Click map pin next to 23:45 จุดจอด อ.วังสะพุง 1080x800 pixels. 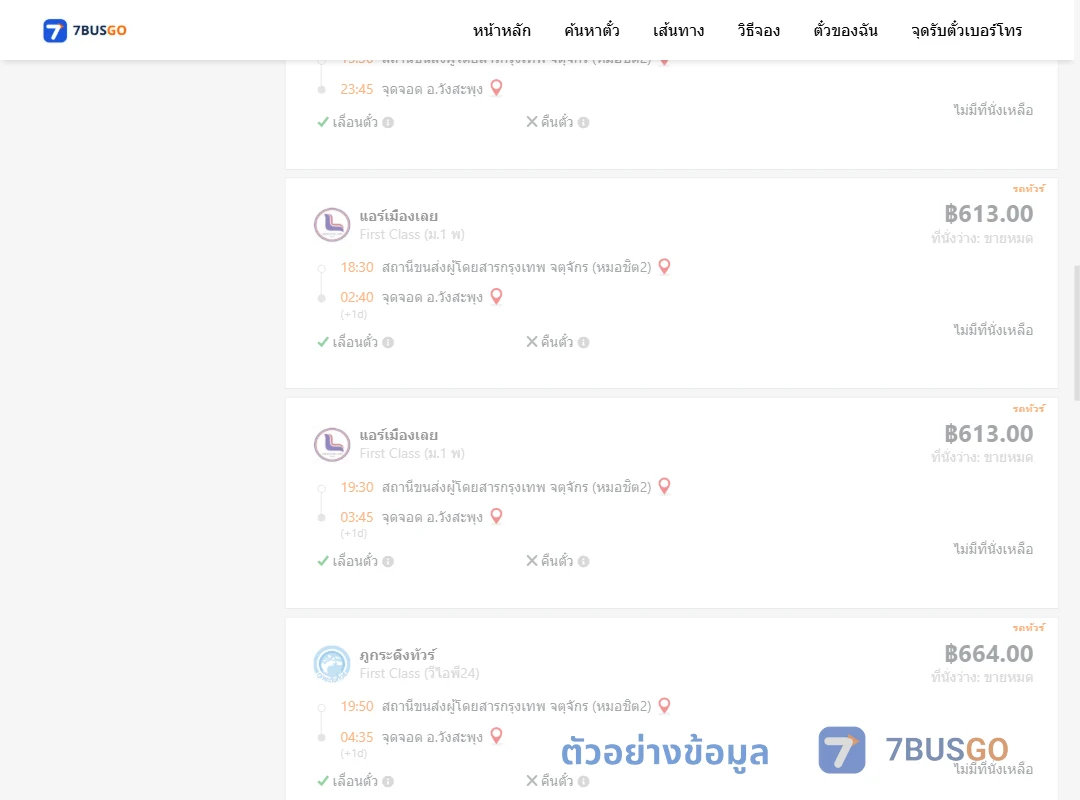coord(496,88)
